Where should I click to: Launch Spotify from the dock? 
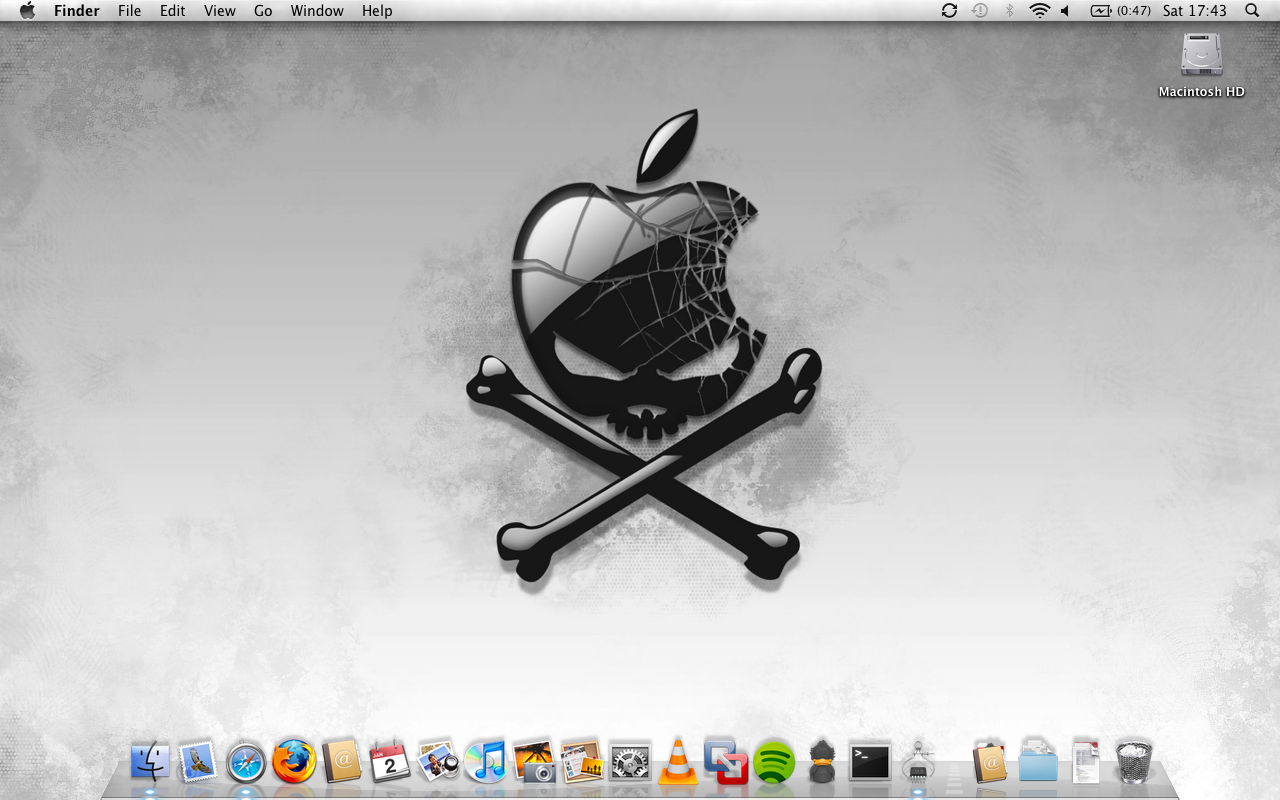pyautogui.click(x=774, y=763)
